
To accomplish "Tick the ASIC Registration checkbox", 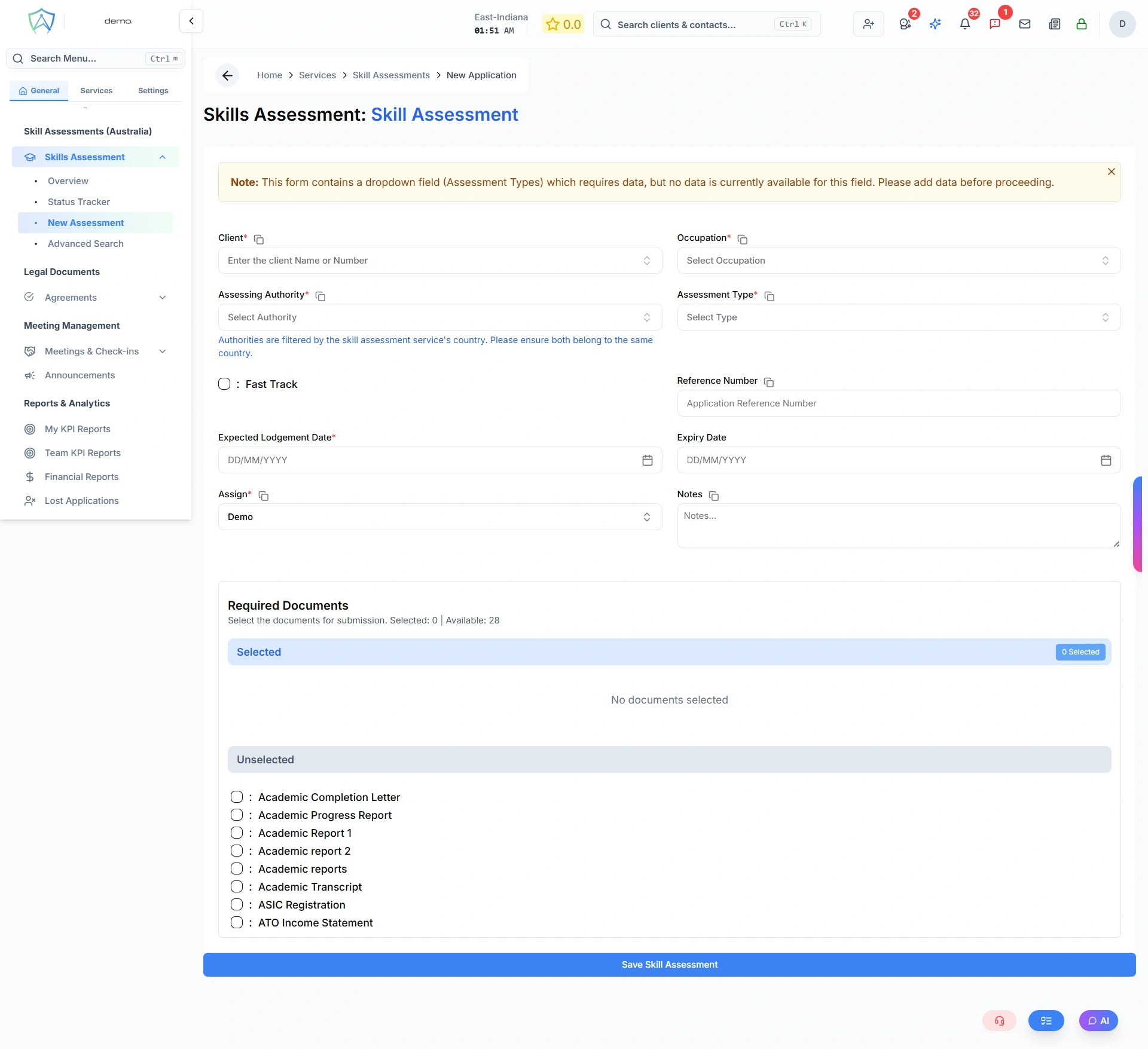I will tap(237, 905).
